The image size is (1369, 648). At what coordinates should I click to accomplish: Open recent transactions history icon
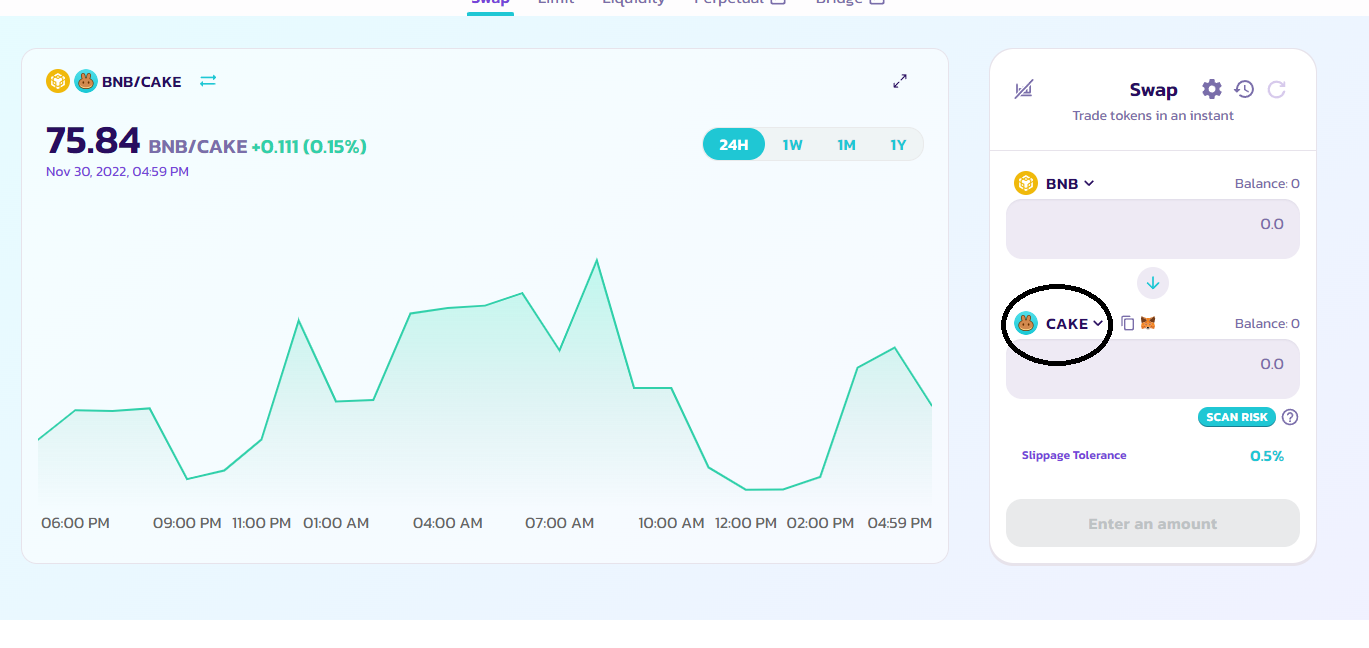click(x=1244, y=89)
